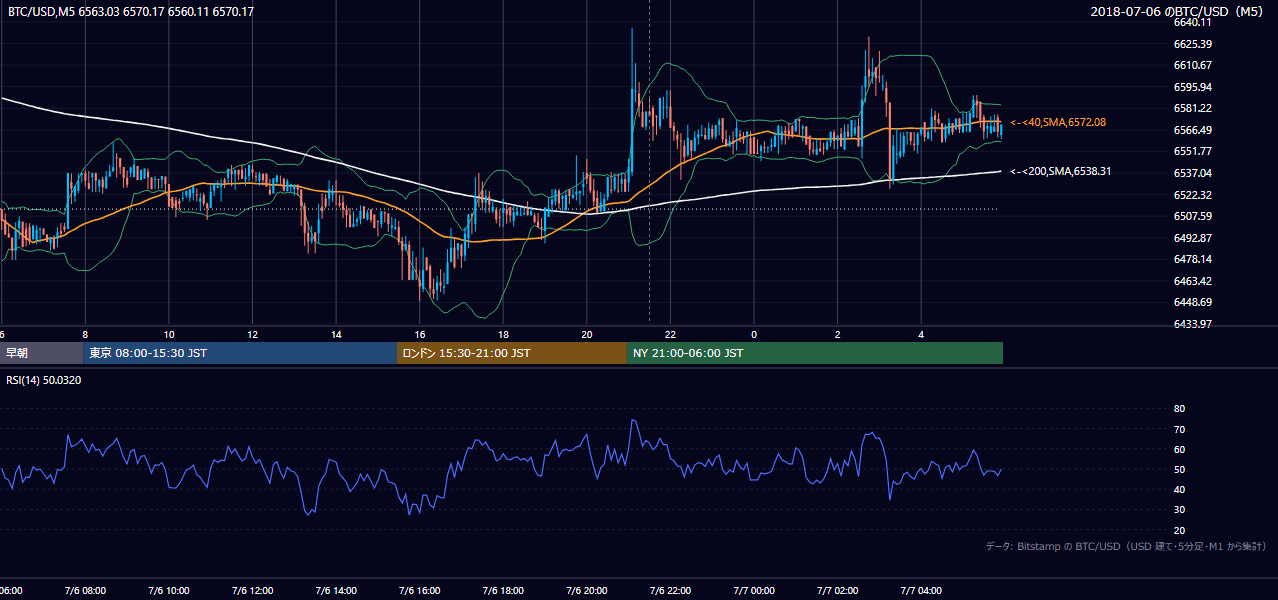The image size is (1278, 600).
Task: Select the 7/7 00:00 bottom time label
Action: [x=755, y=591]
